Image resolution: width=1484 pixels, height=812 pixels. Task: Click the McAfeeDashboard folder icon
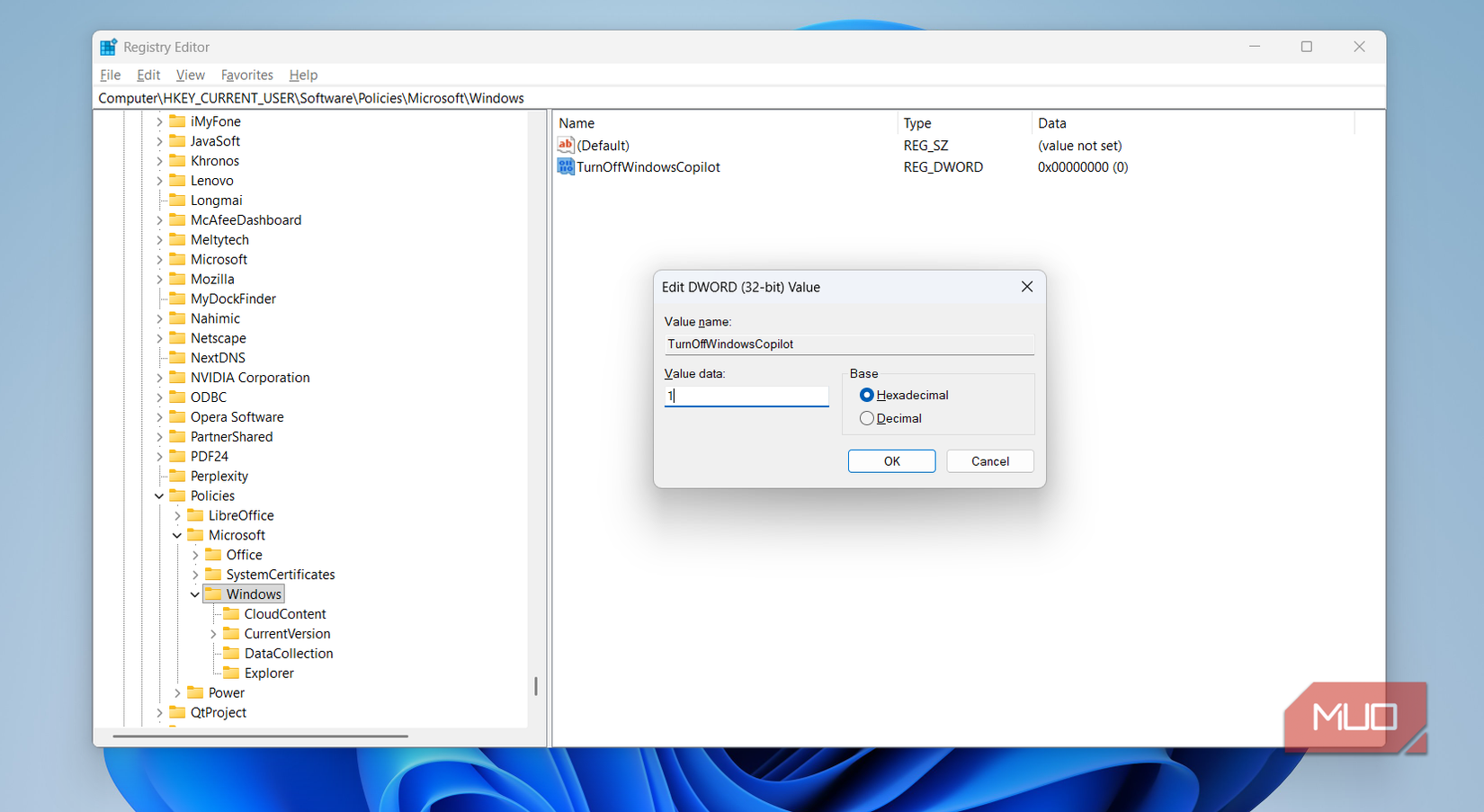(177, 220)
